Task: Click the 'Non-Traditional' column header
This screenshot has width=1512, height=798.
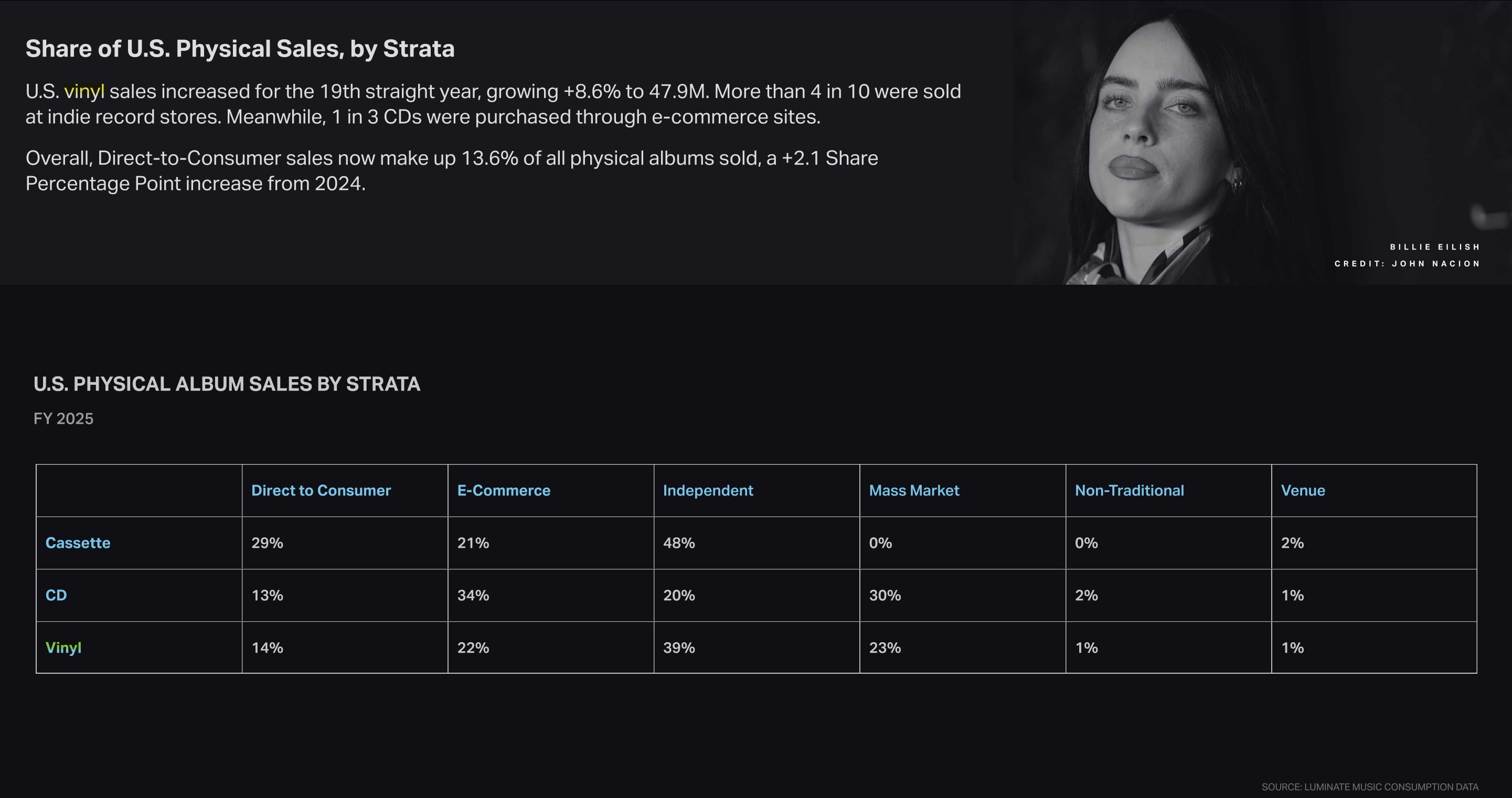Action: click(x=1128, y=491)
